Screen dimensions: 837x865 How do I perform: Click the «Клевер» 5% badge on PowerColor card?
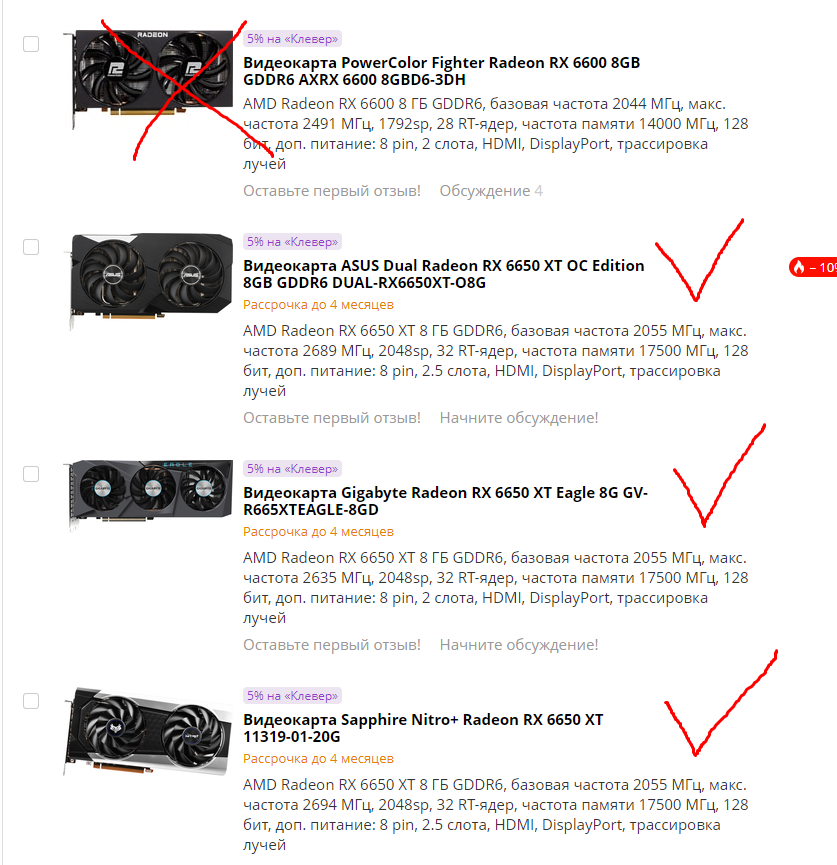pyautogui.click(x=292, y=39)
